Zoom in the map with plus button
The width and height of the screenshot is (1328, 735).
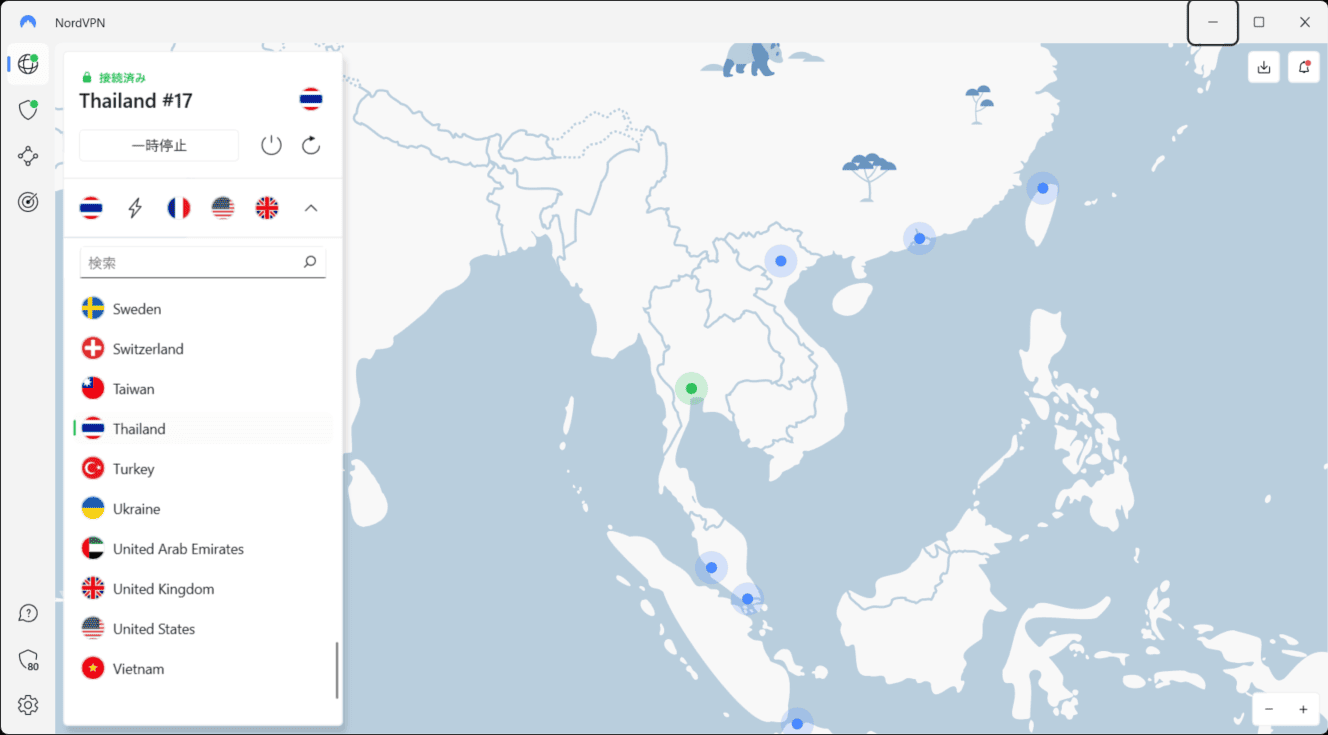click(1303, 709)
